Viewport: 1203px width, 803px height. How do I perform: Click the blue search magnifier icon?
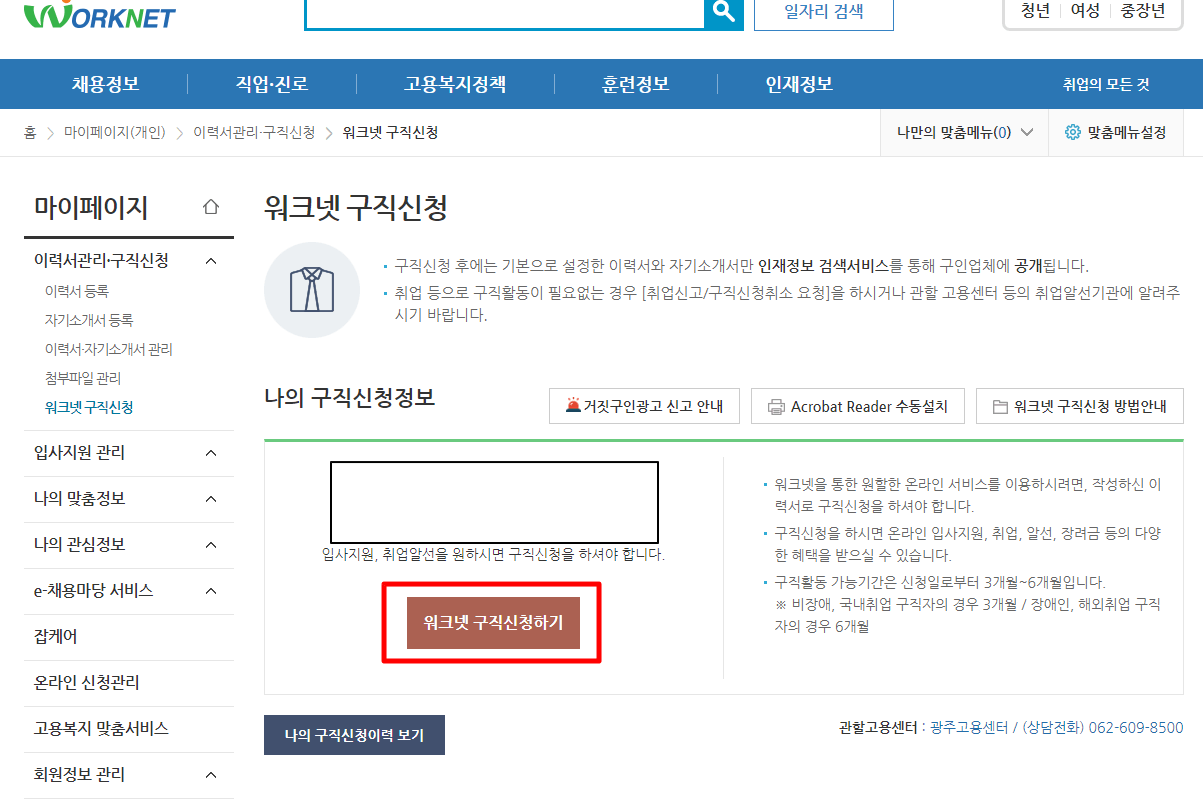click(723, 14)
